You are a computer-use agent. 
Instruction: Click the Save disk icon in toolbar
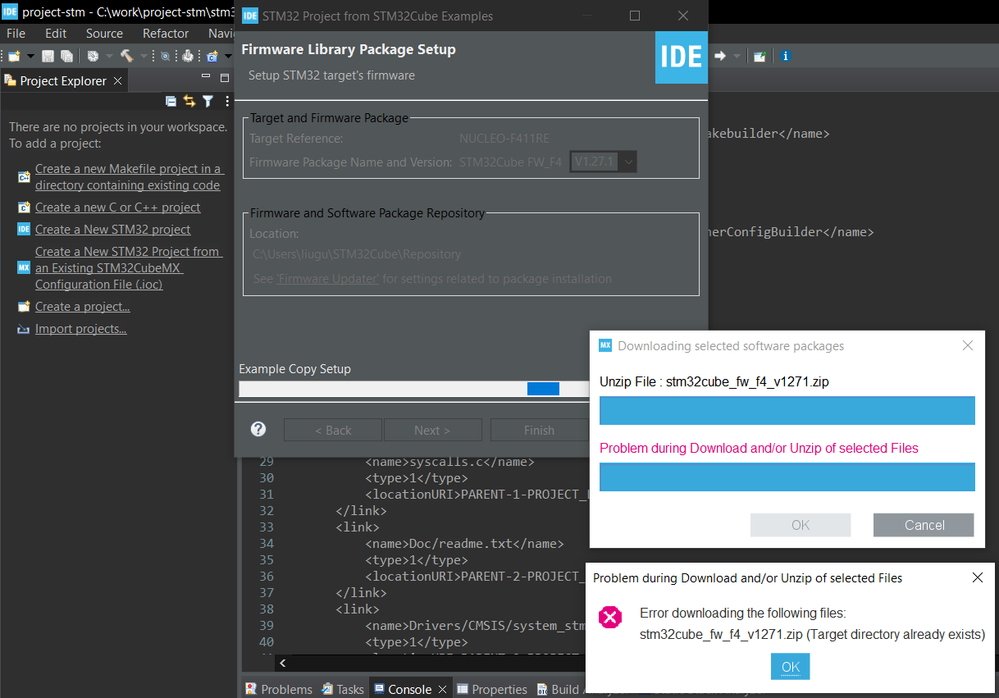(48, 56)
